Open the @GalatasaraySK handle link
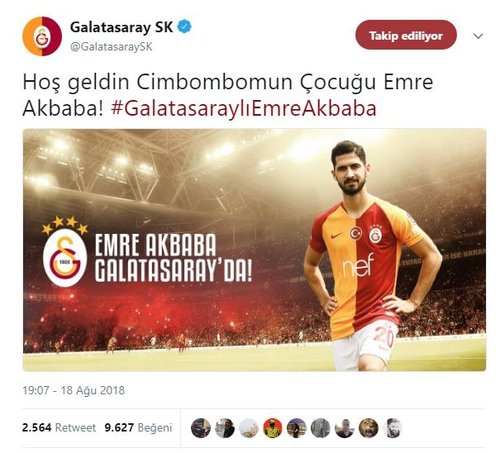 [111, 47]
